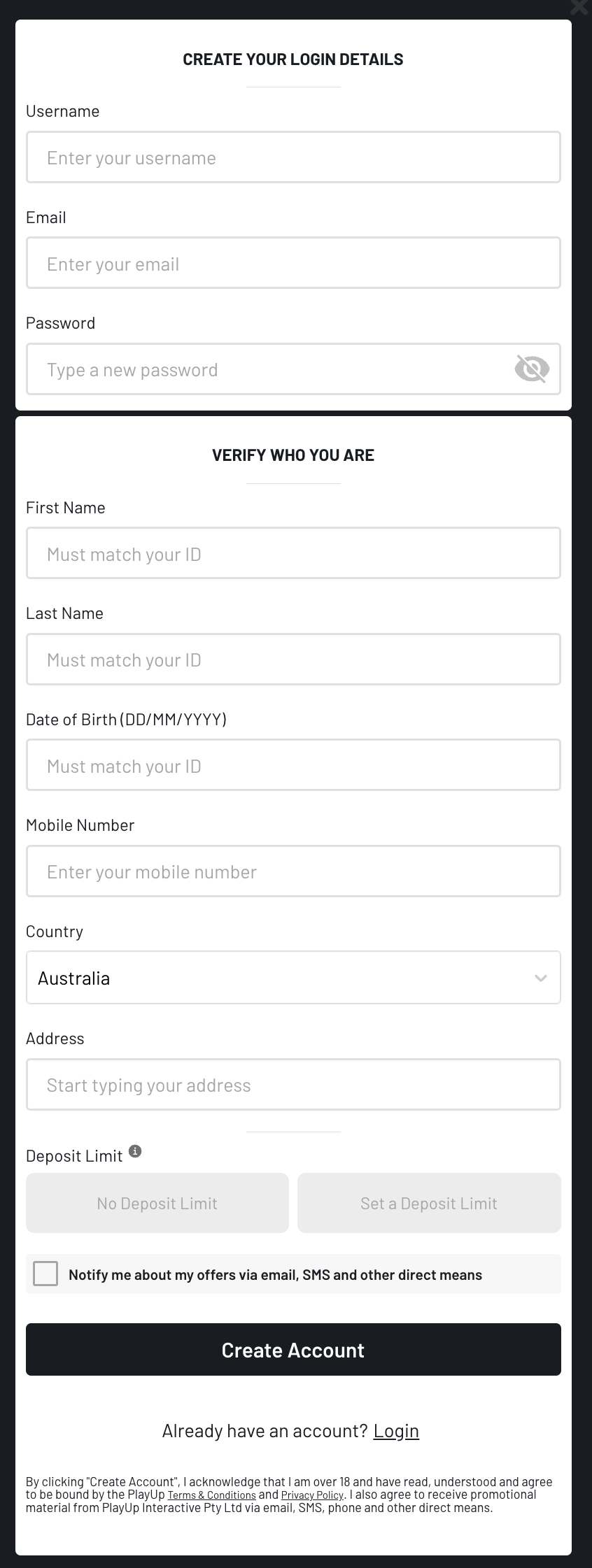The height and width of the screenshot is (1568, 592).
Task: Toggle password visibility with the eye icon
Action: tap(531, 369)
